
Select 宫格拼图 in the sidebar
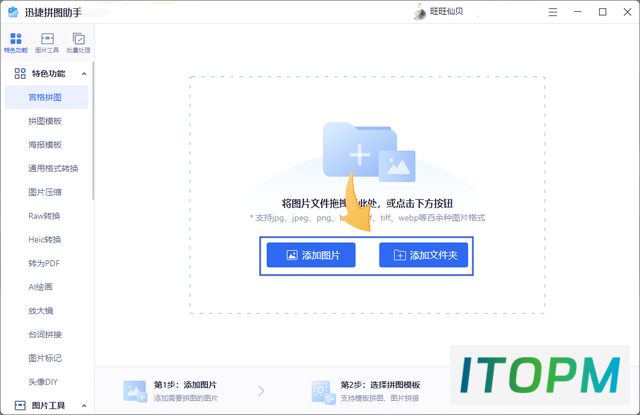click(x=46, y=97)
